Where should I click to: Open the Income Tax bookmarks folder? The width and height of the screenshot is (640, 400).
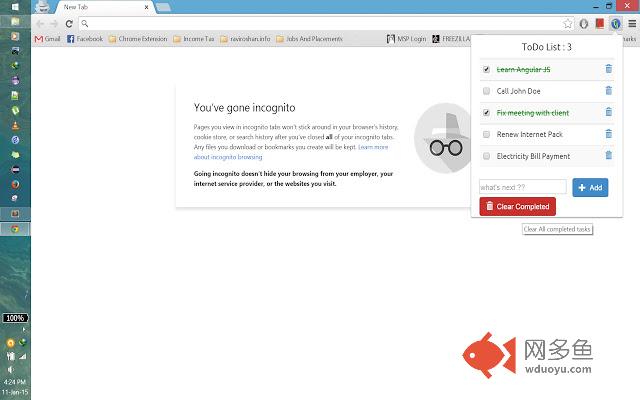[x=193, y=39]
